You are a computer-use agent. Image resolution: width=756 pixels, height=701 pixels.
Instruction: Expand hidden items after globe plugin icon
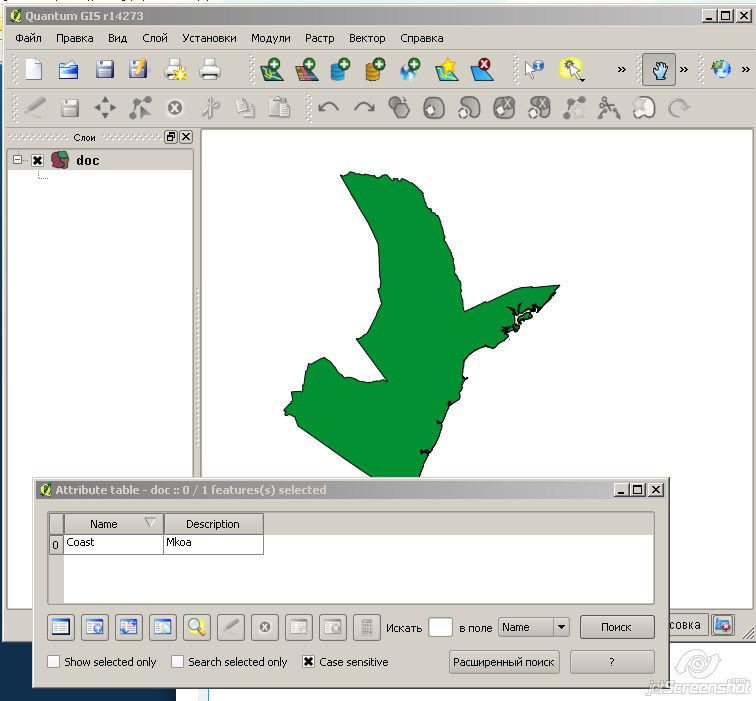point(745,70)
